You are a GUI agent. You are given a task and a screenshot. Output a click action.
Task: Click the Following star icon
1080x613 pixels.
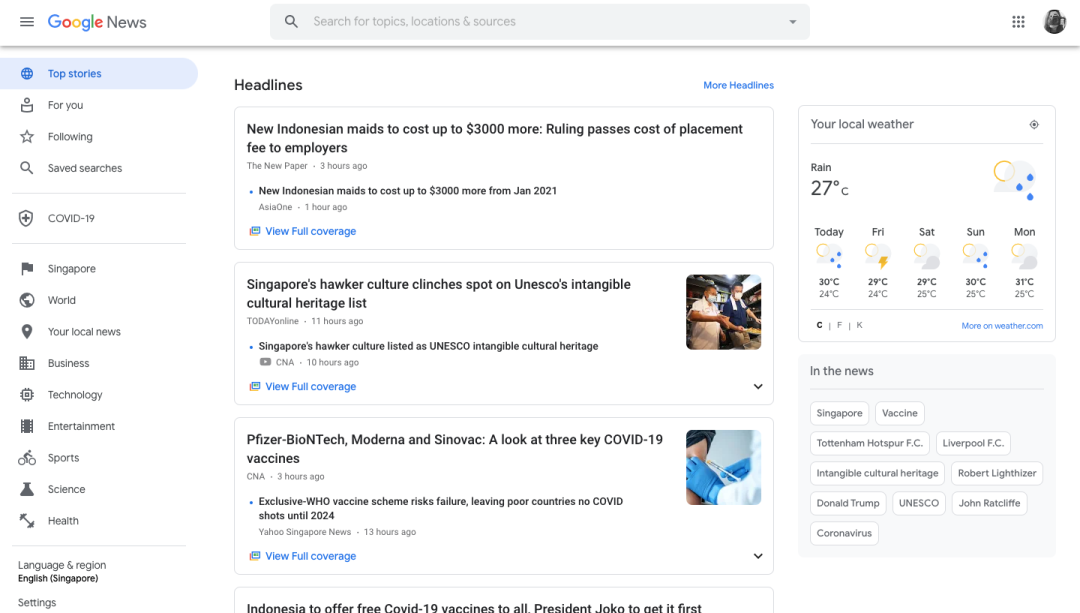(27, 136)
